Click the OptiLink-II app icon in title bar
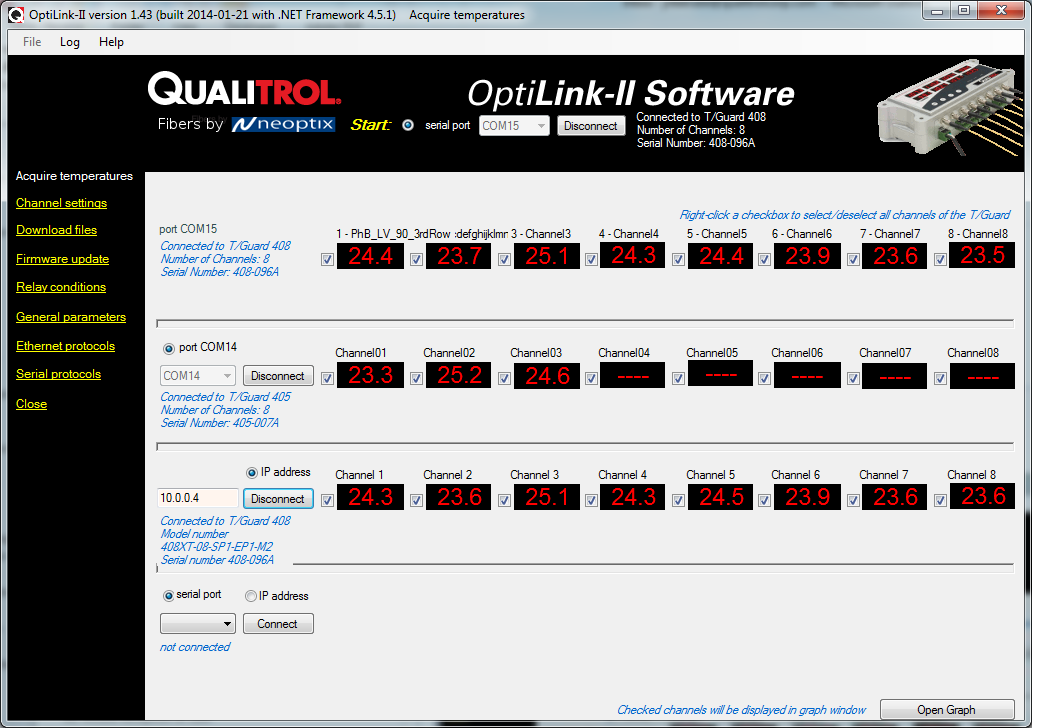Screen dimensions: 1040x728 pyautogui.click(x=17, y=15)
